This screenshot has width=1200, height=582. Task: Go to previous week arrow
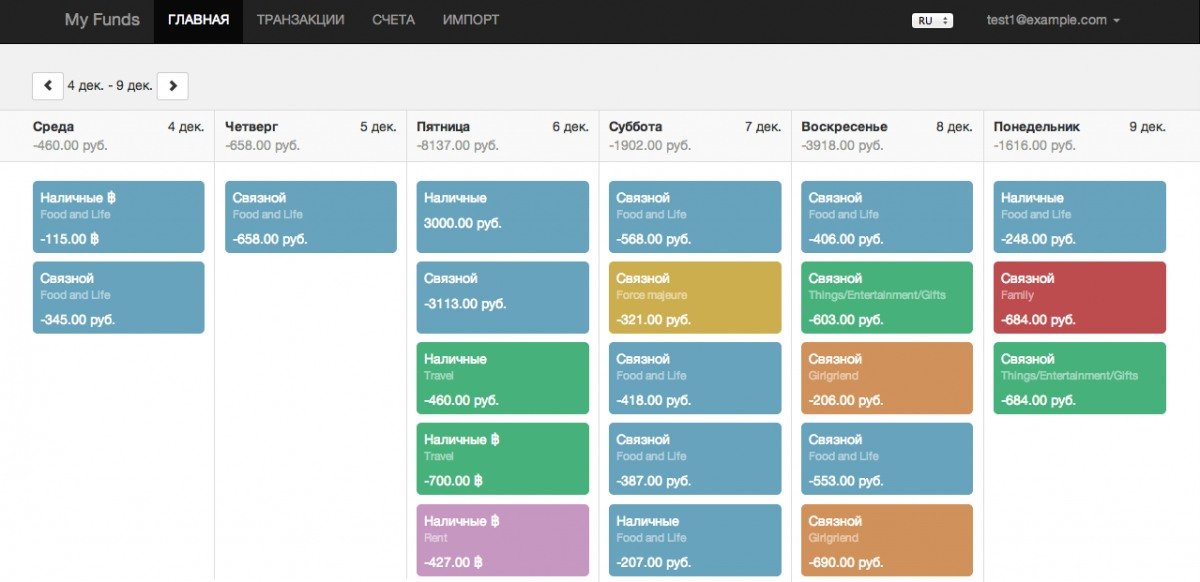[48, 86]
